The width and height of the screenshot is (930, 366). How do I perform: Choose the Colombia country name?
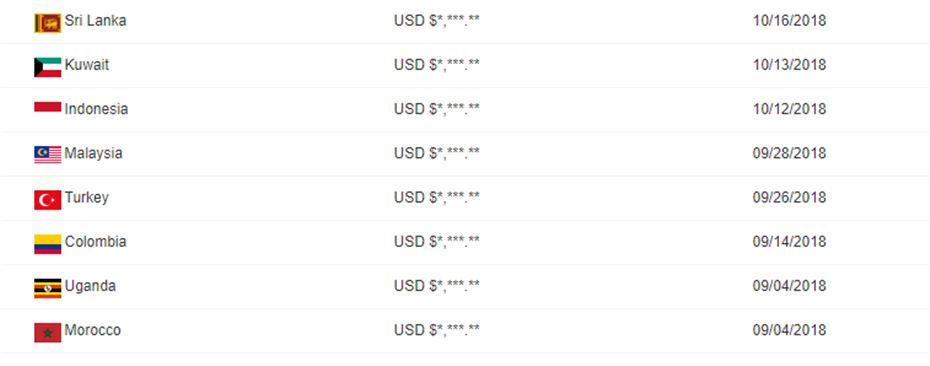tap(95, 241)
